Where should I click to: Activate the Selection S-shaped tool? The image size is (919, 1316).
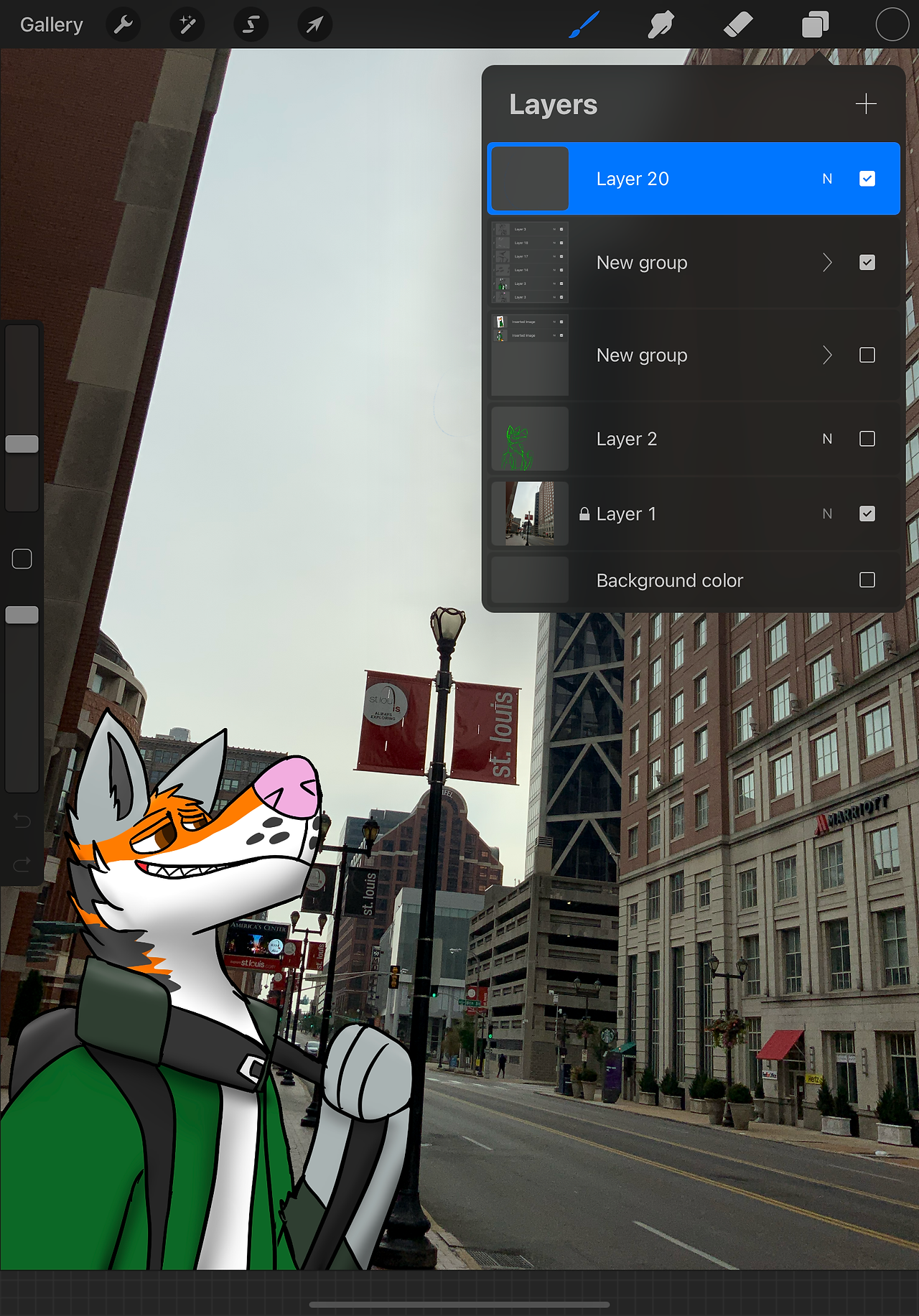tap(251, 25)
